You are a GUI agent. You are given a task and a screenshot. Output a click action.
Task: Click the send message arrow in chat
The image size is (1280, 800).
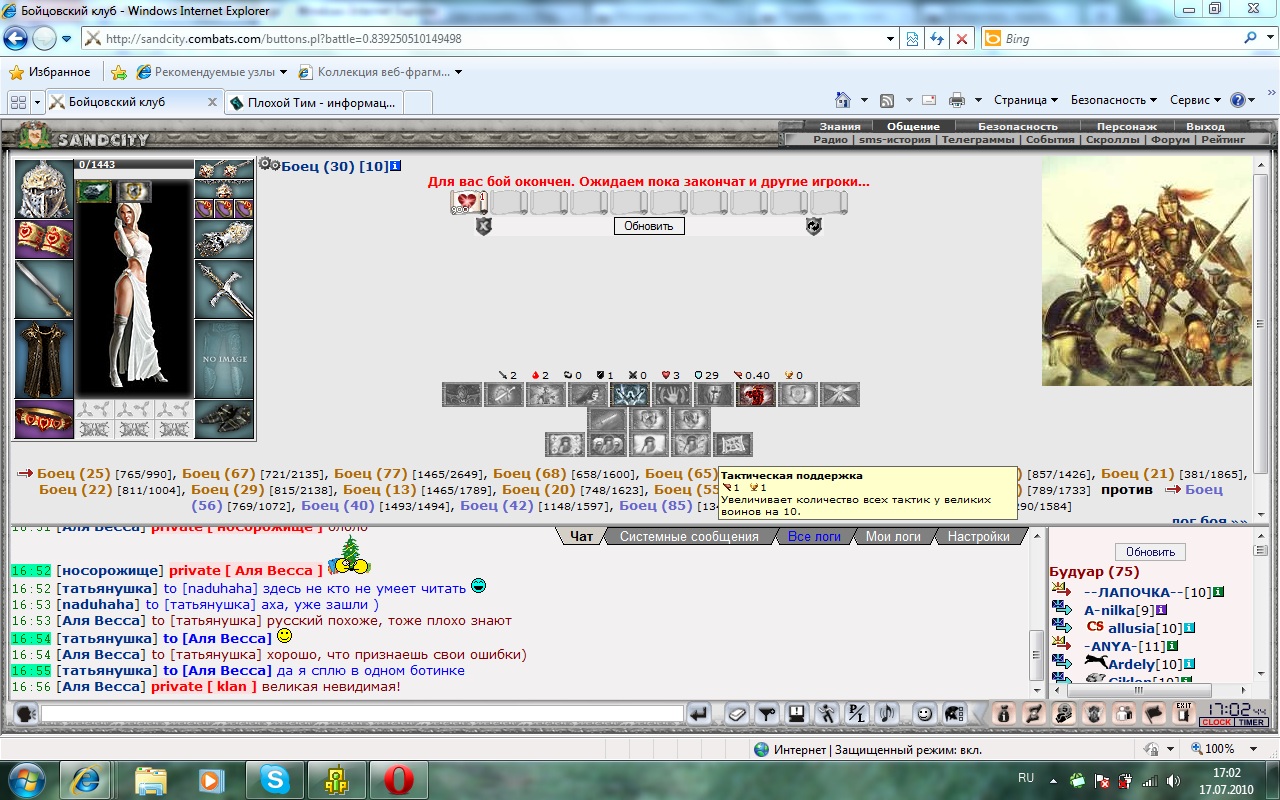(699, 713)
